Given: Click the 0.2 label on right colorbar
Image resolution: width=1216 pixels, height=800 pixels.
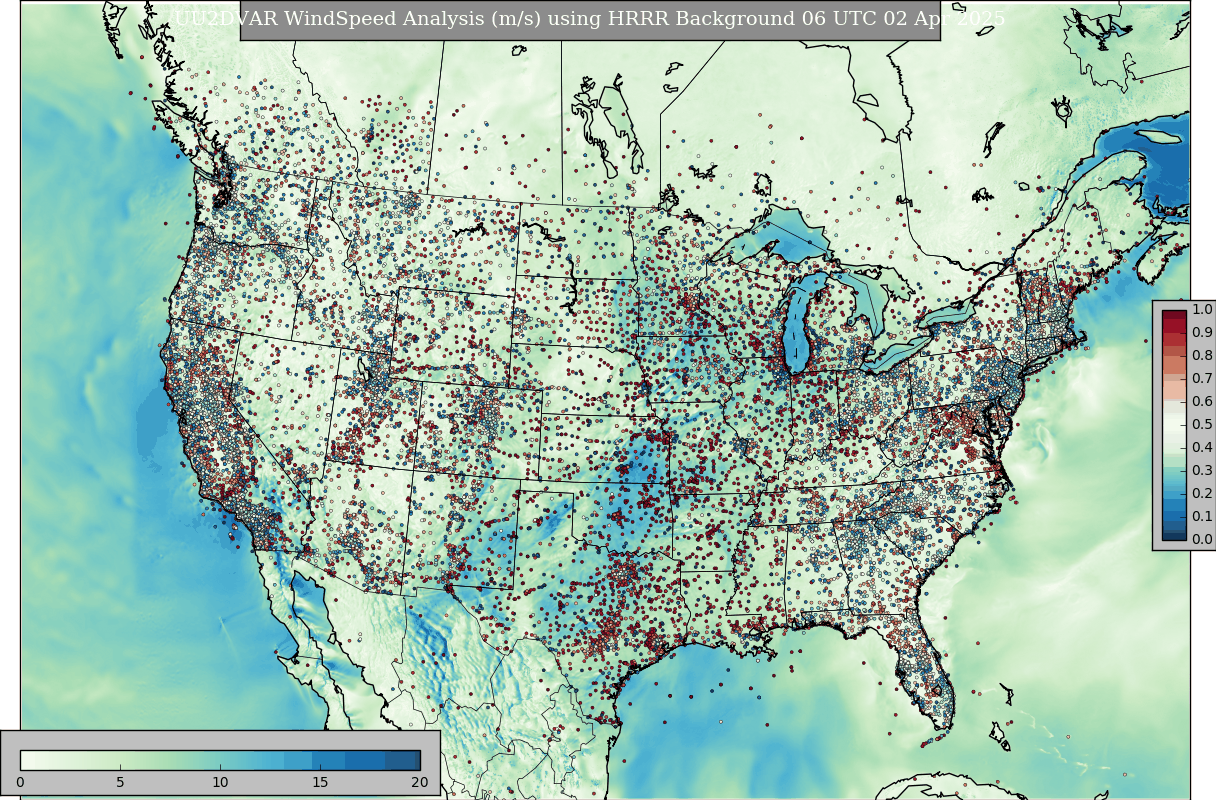Looking at the screenshot, I should (1201, 493).
